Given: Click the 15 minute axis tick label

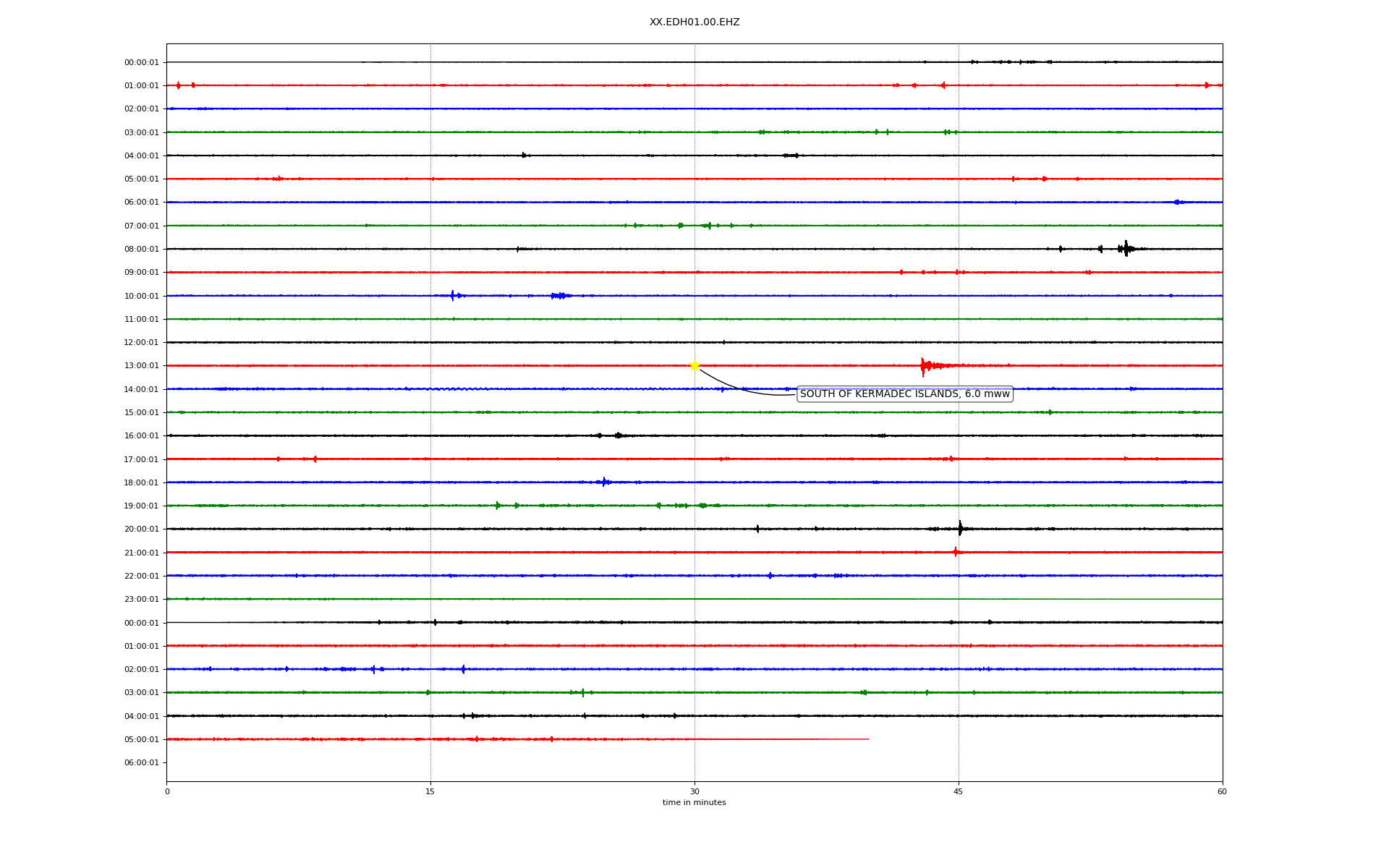Looking at the screenshot, I should pyautogui.click(x=430, y=792).
